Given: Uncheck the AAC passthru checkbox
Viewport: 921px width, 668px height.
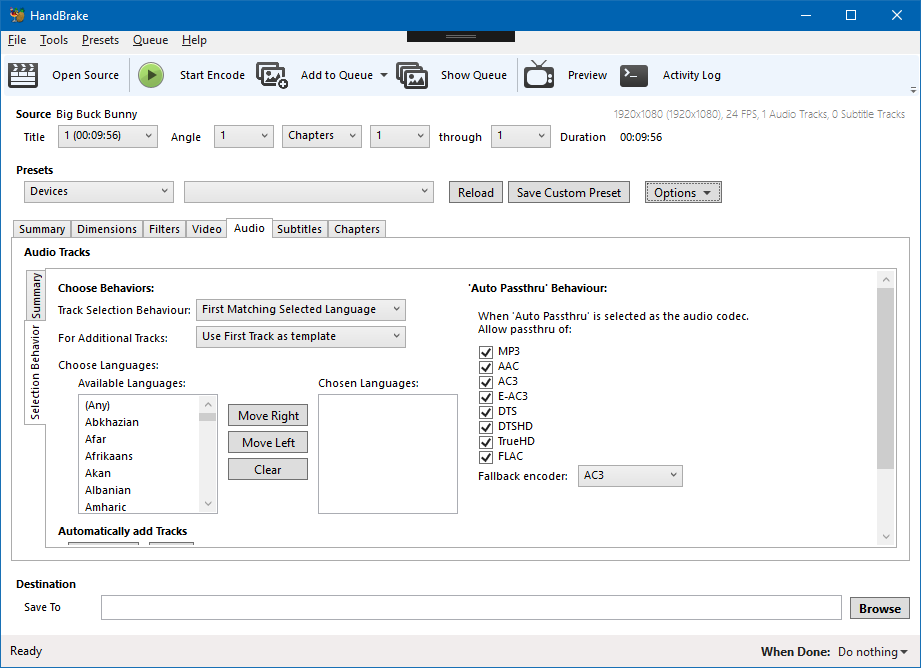Looking at the screenshot, I should tap(486, 367).
